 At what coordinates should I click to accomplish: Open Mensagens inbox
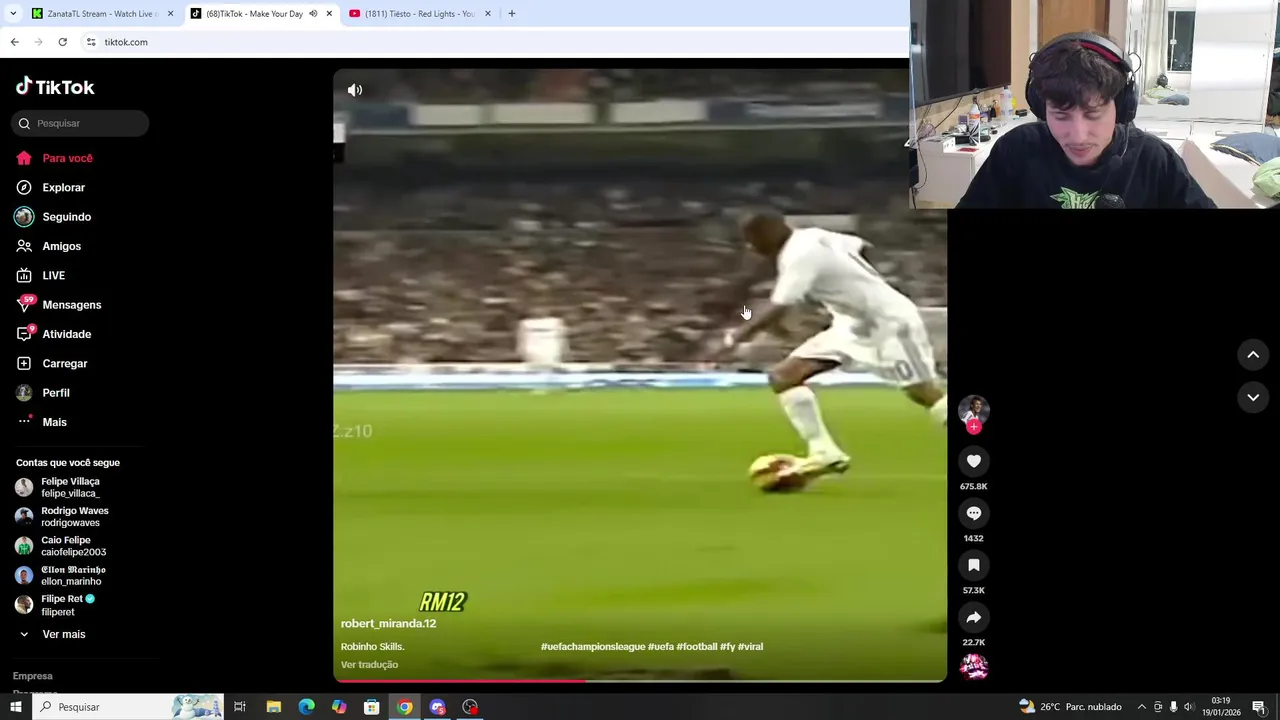(x=71, y=305)
